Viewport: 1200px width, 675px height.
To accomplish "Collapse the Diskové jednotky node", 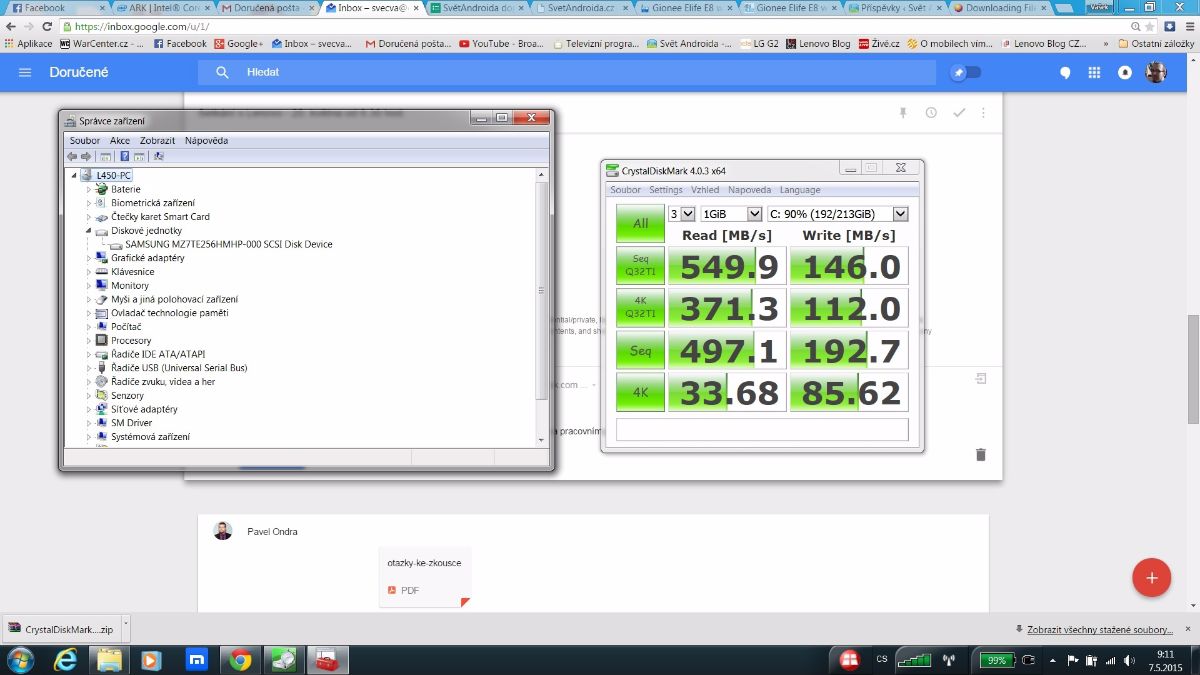I will pyautogui.click(x=89, y=231).
